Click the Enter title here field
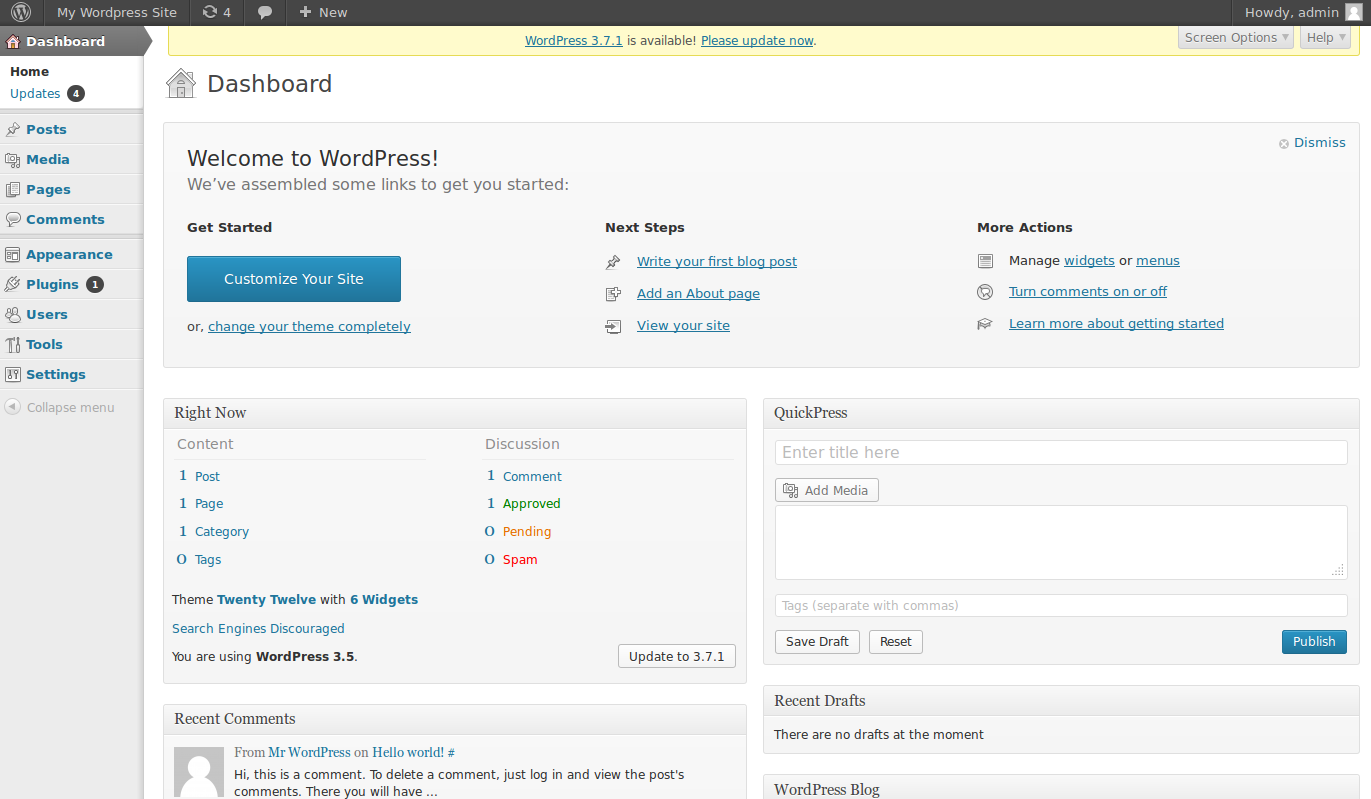Viewport: 1371px width, 799px height. click(1060, 453)
